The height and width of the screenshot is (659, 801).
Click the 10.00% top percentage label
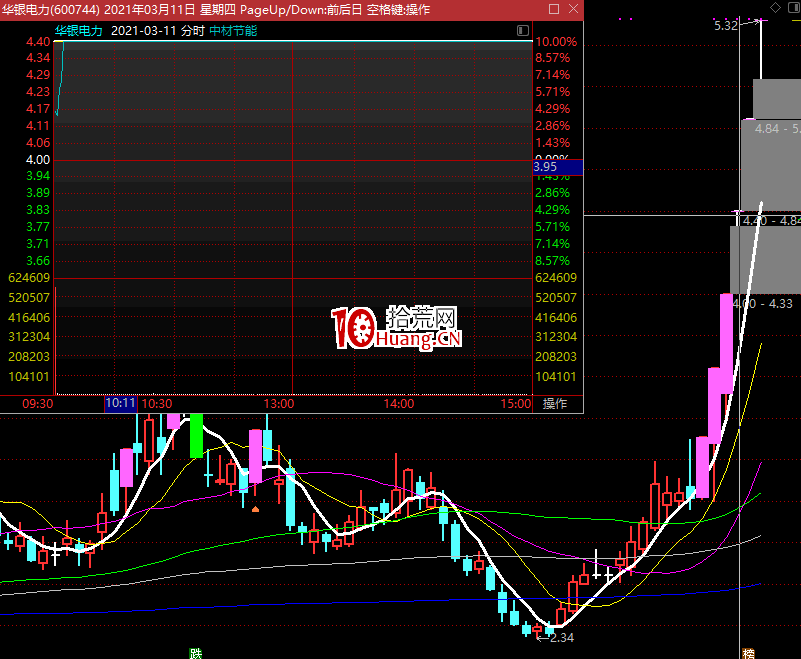[556, 42]
